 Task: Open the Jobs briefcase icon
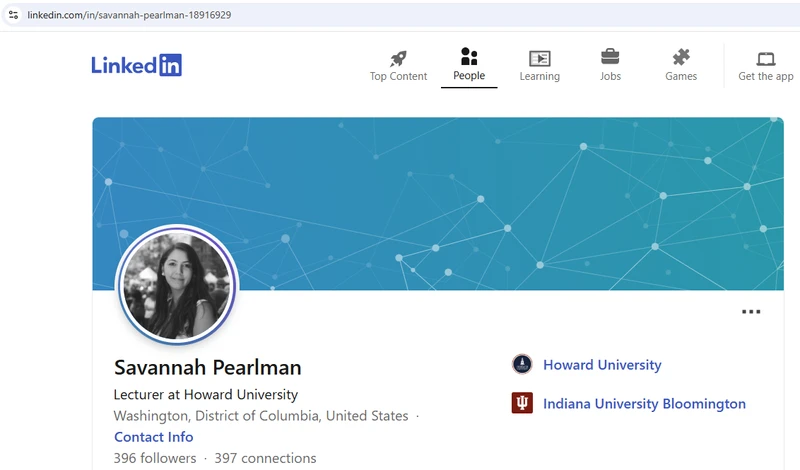[x=610, y=57]
